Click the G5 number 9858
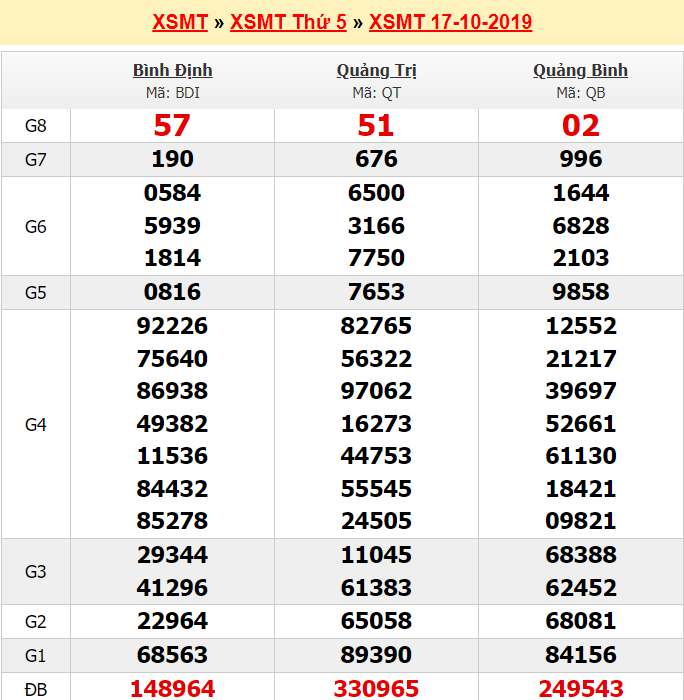 point(580,292)
